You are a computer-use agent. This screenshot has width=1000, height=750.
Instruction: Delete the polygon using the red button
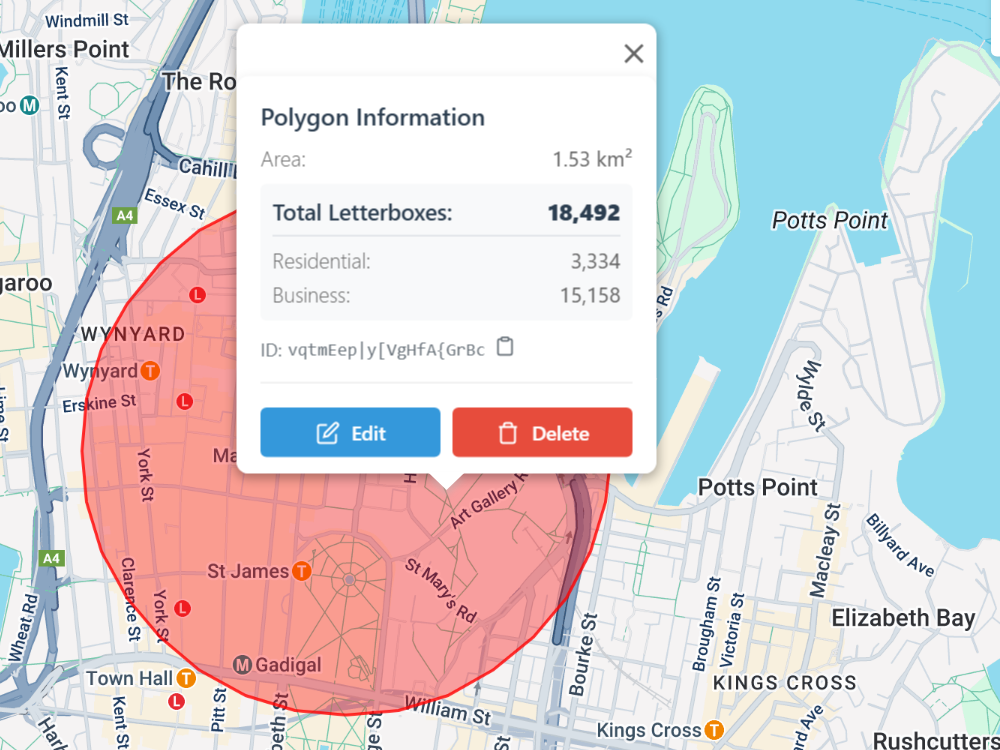(x=542, y=433)
